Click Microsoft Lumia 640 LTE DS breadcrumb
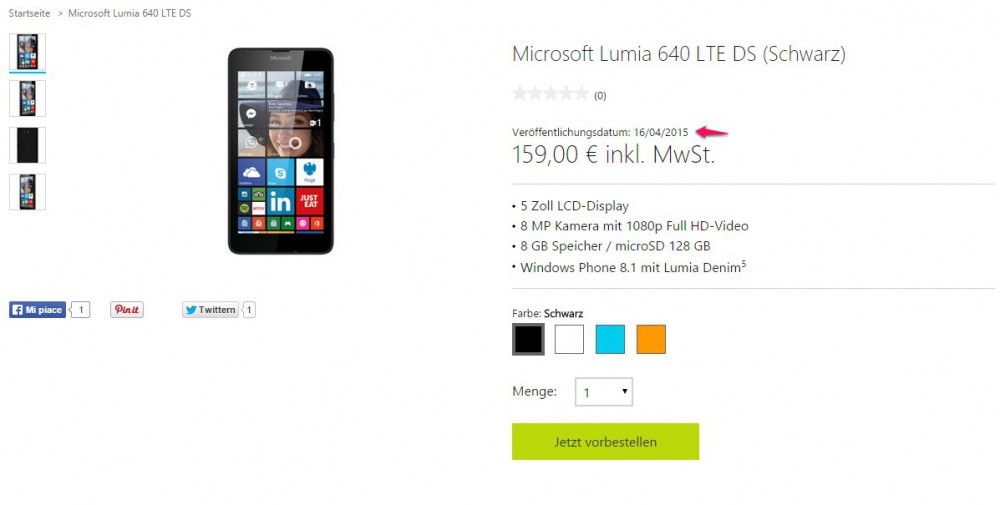Image resolution: width=1000 pixels, height=505 pixels. click(x=129, y=13)
